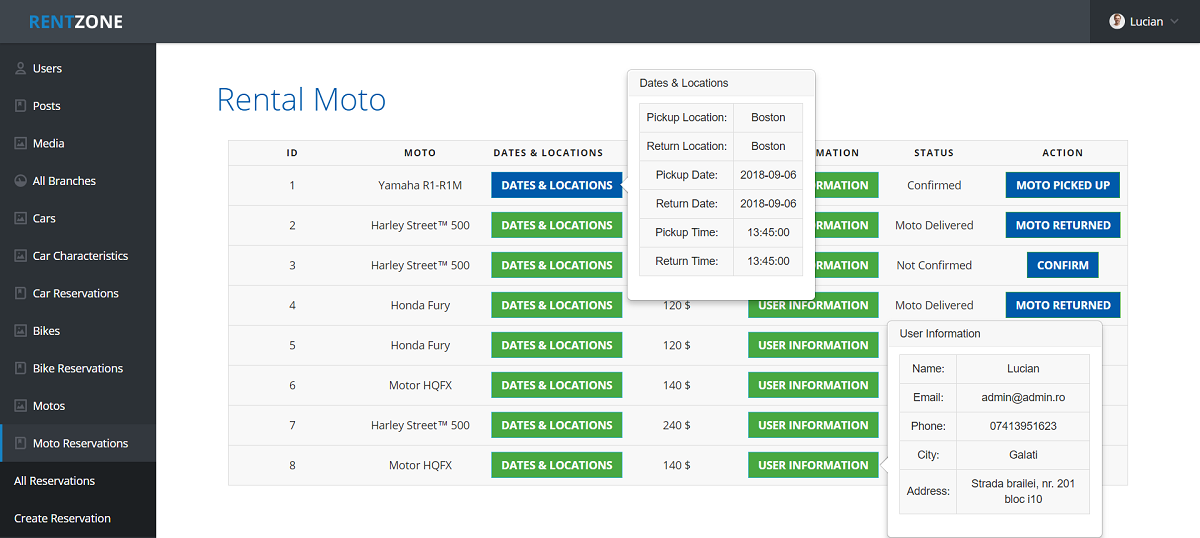Screen dimensions: 1200x538
Task: Click the Lucian profile avatar
Action: 1117,21
